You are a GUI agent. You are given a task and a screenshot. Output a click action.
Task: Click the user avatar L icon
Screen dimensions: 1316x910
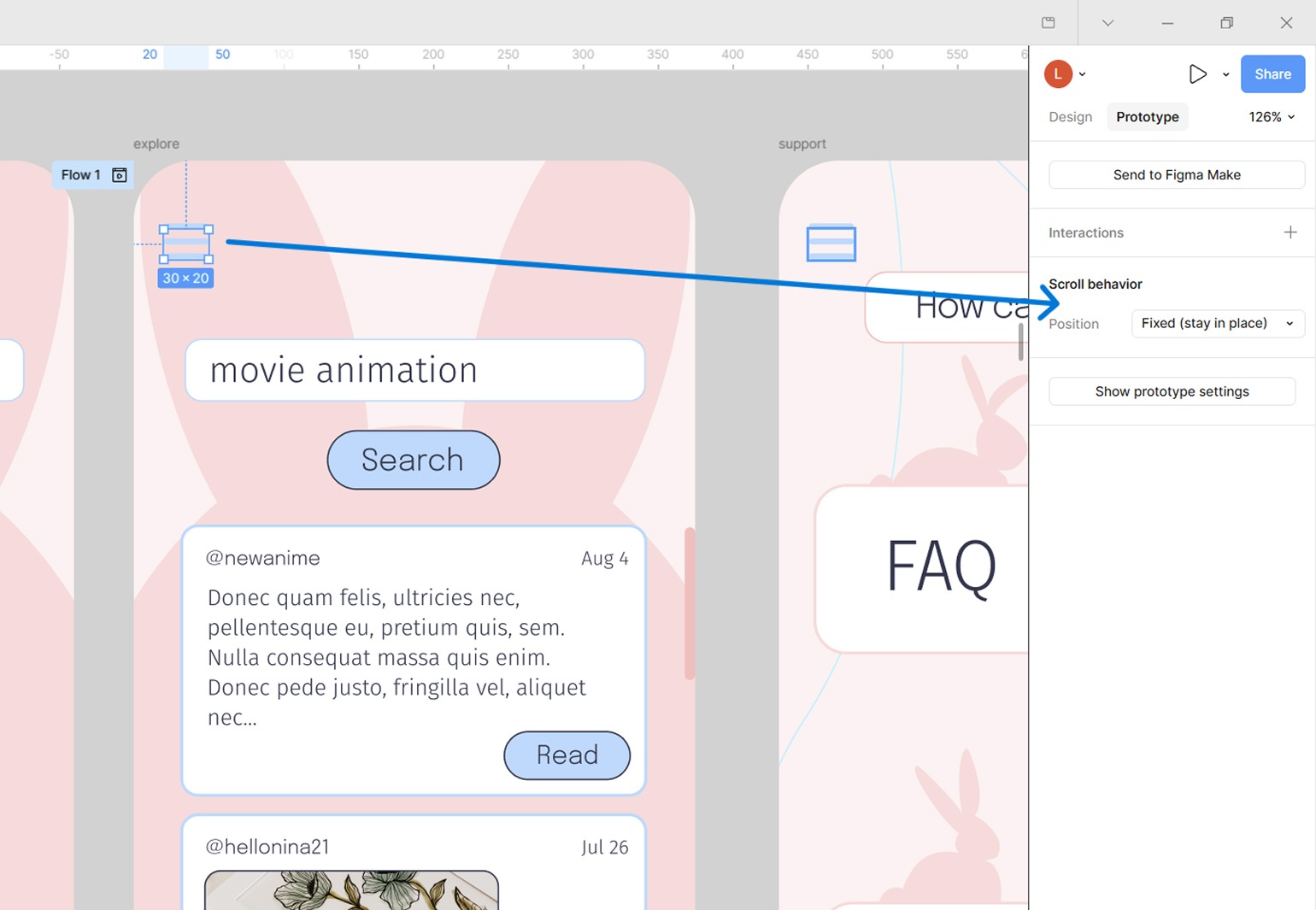(x=1057, y=74)
